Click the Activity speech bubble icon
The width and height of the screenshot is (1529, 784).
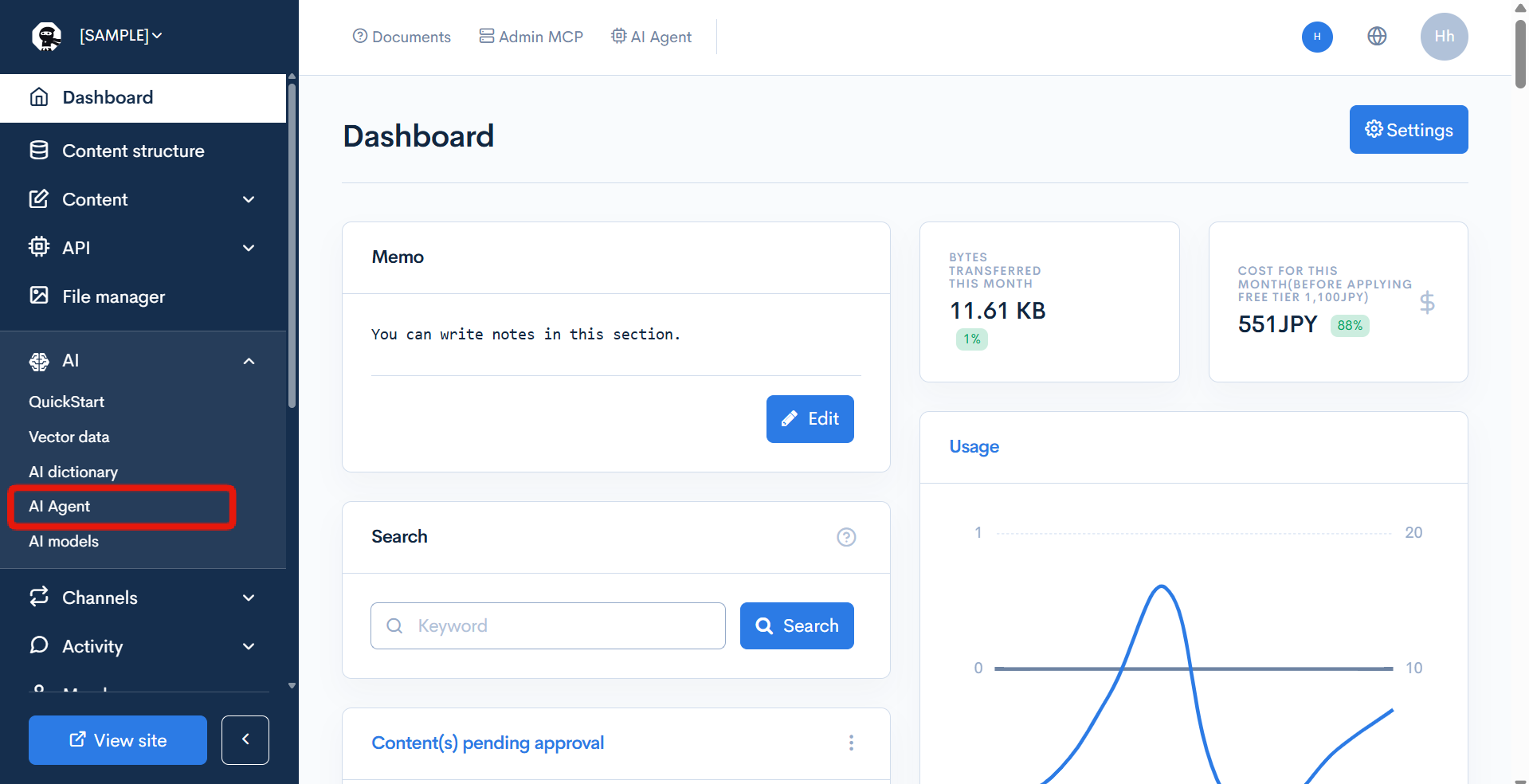point(39,645)
